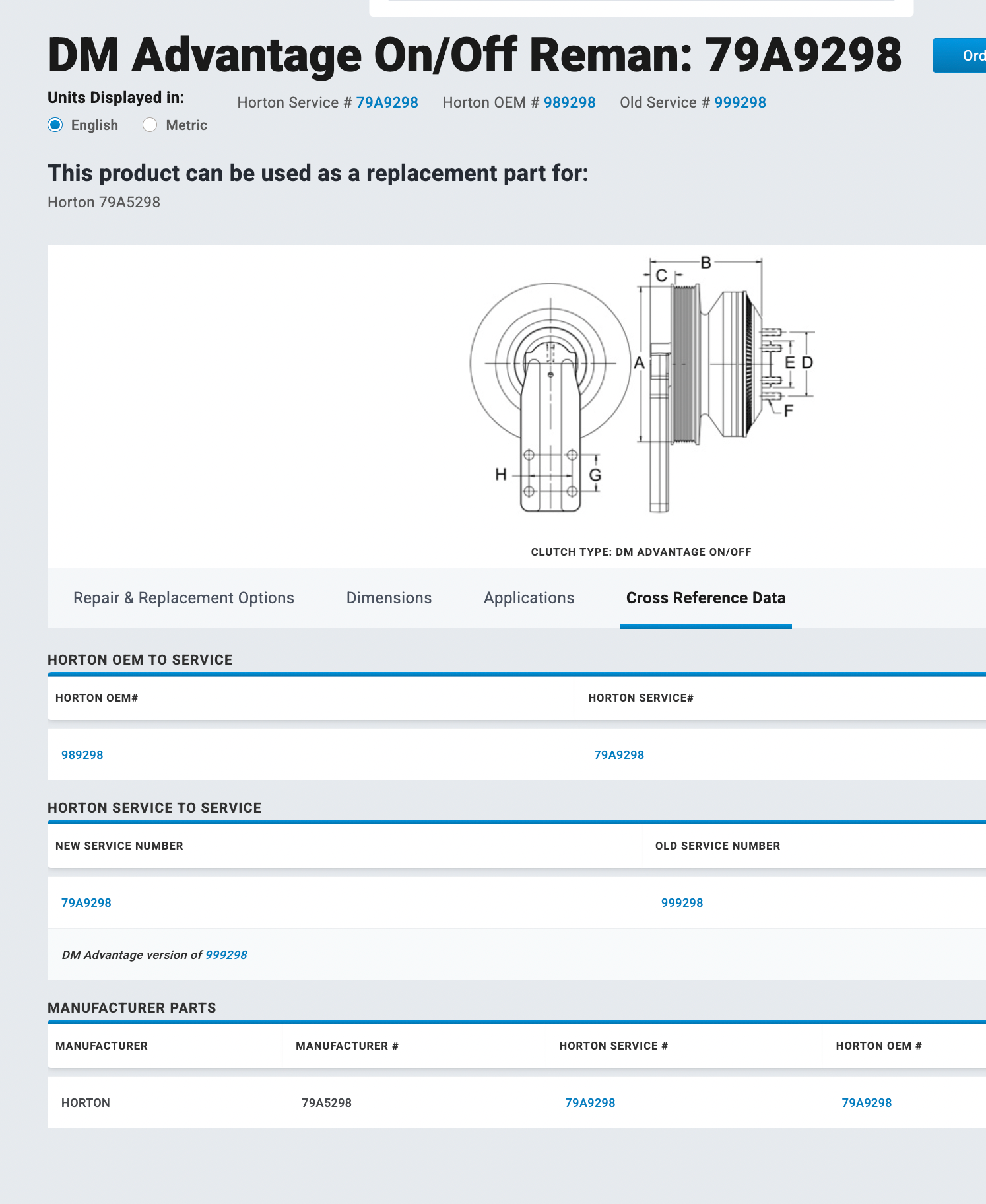This screenshot has height=1204, width=986.
Task: Open 999298 under Old Service Number
Action: click(x=682, y=903)
